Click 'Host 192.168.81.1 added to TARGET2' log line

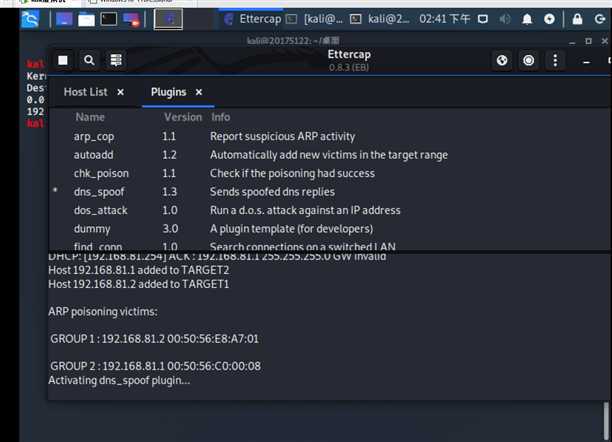[139, 270]
